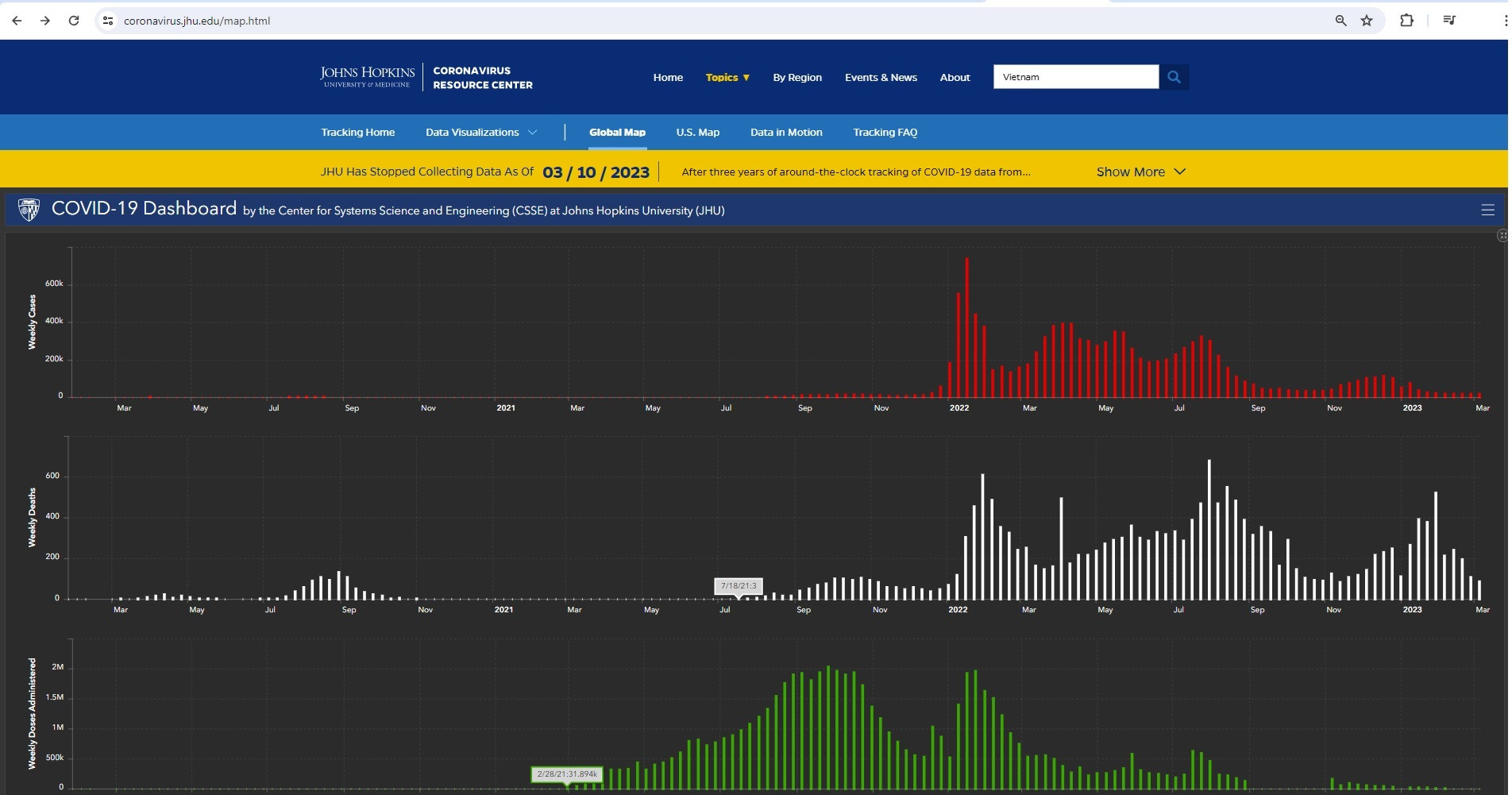Open the dashboard hamburger menu icon
The height and width of the screenshot is (795, 1512).
pos(1487,210)
